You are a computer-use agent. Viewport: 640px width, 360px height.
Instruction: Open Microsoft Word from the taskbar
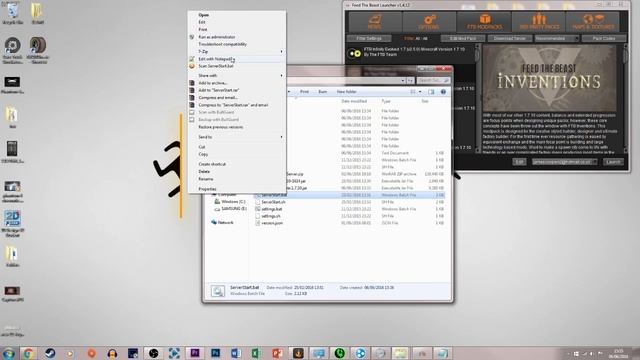click(236, 353)
